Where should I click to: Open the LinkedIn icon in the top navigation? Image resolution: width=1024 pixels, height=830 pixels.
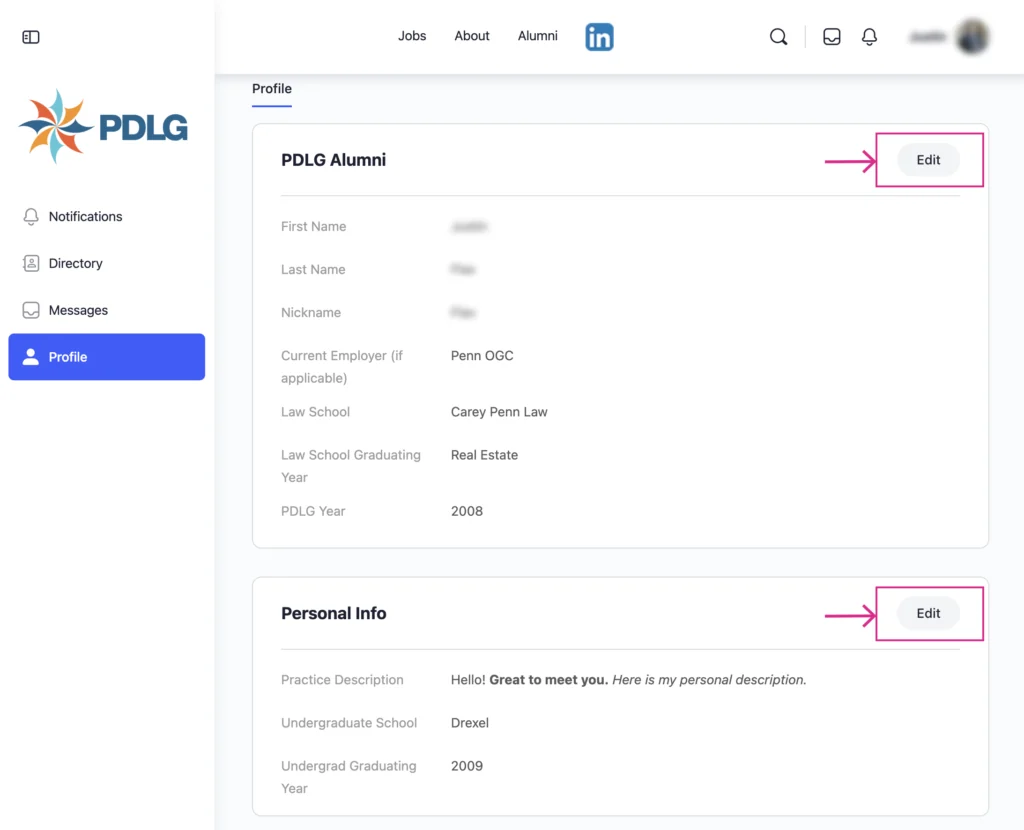(599, 36)
